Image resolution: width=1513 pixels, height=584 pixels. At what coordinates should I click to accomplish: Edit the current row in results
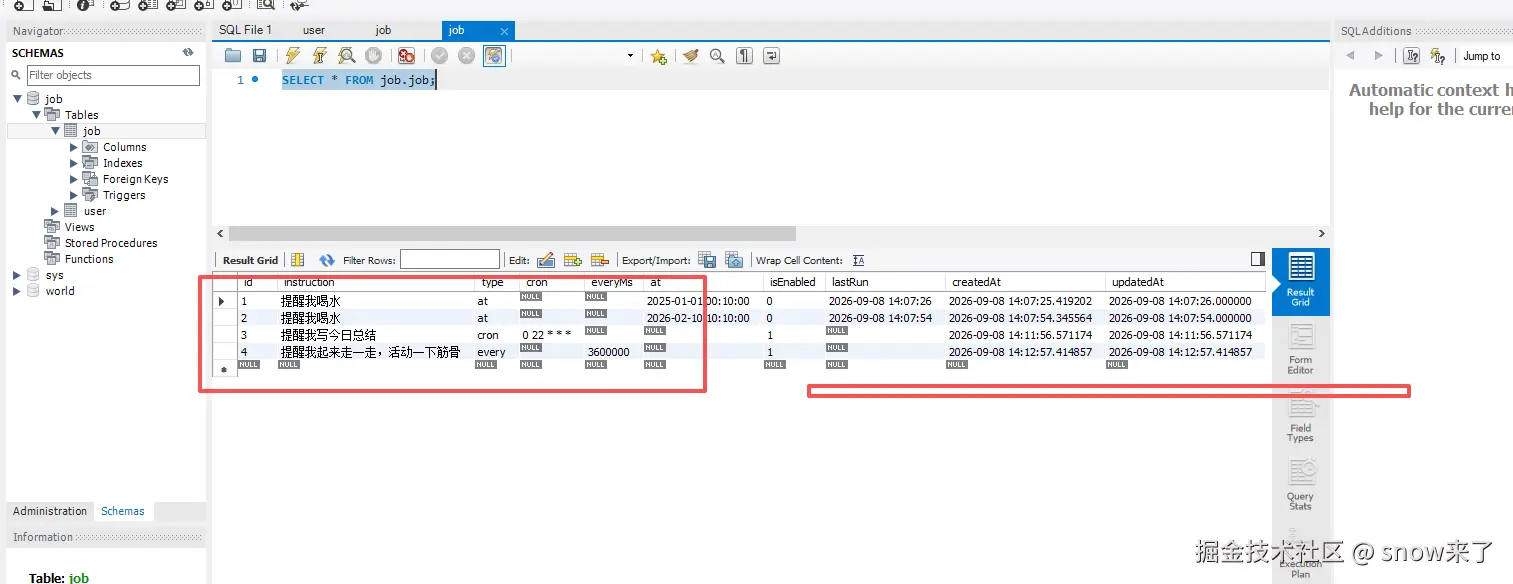(546, 260)
